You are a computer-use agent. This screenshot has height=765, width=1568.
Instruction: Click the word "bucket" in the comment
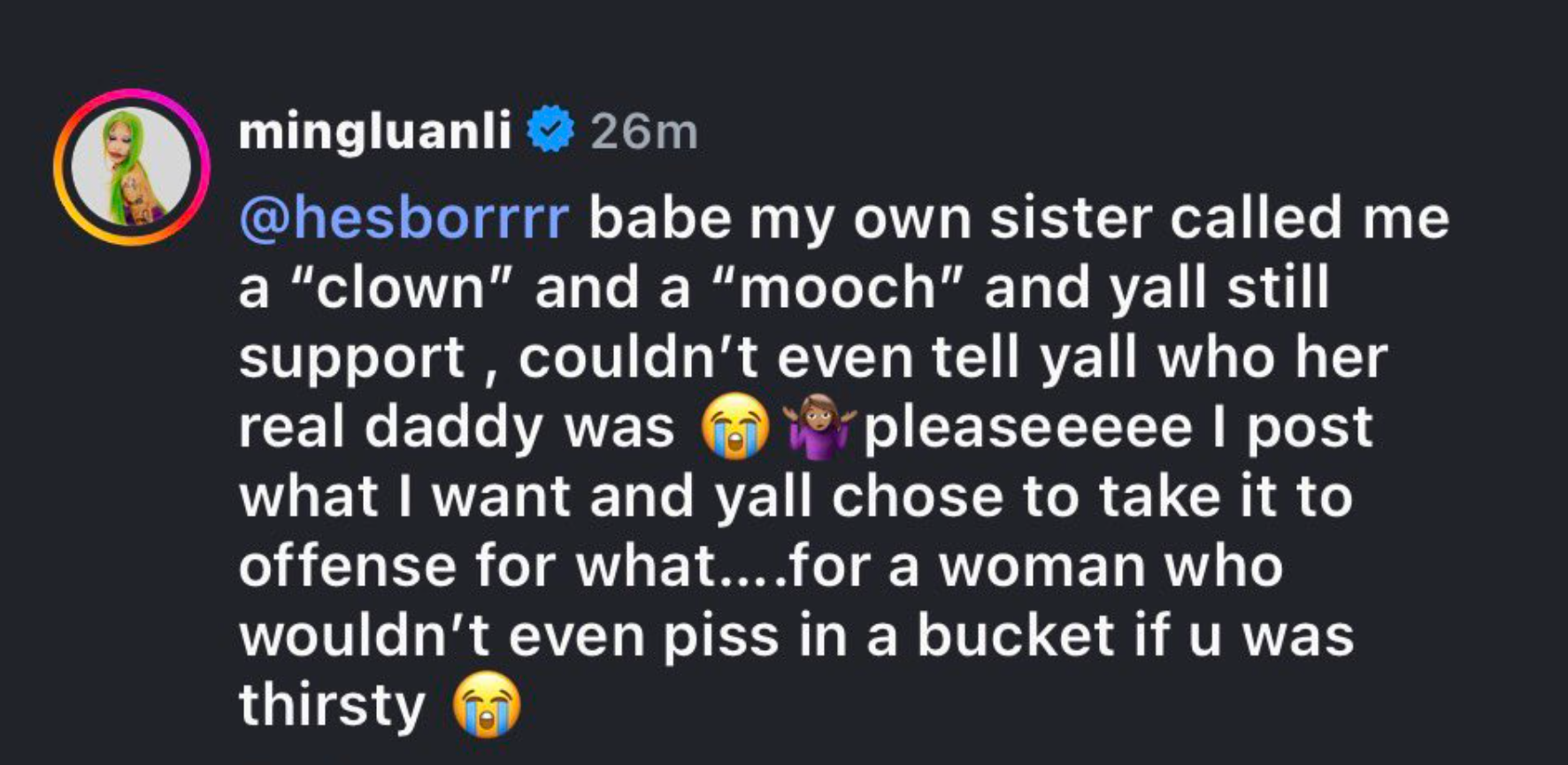pyautogui.click(x=1015, y=635)
